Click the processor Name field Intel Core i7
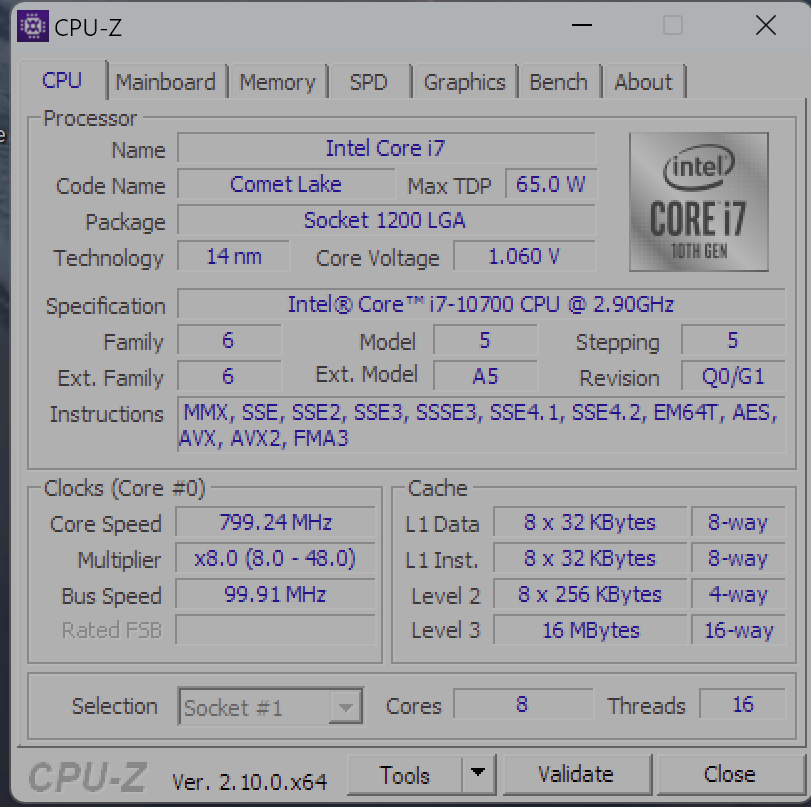Viewport: 811px width, 807px height. point(386,148)
